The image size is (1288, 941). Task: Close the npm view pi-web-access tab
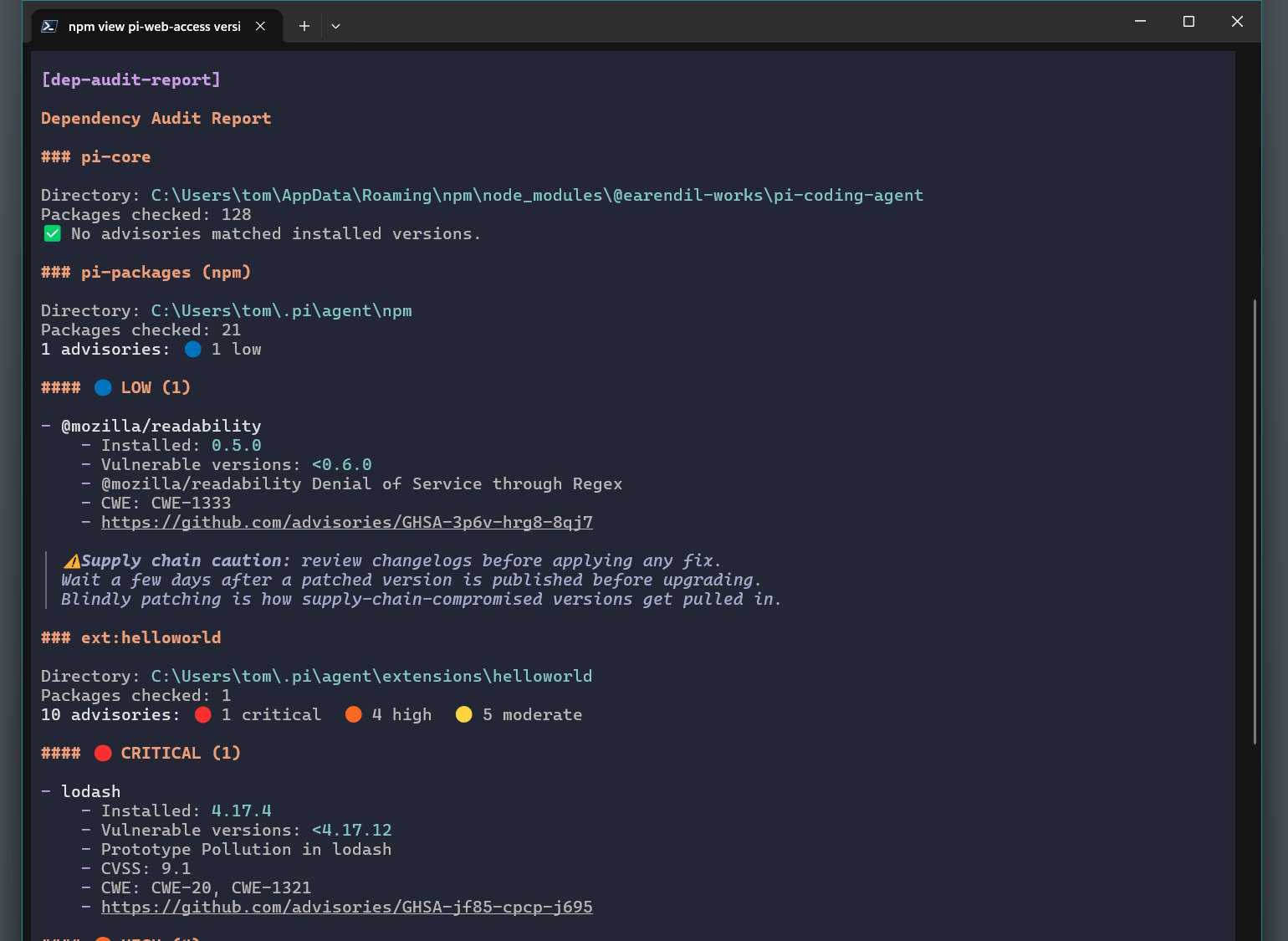click(260, 26)
